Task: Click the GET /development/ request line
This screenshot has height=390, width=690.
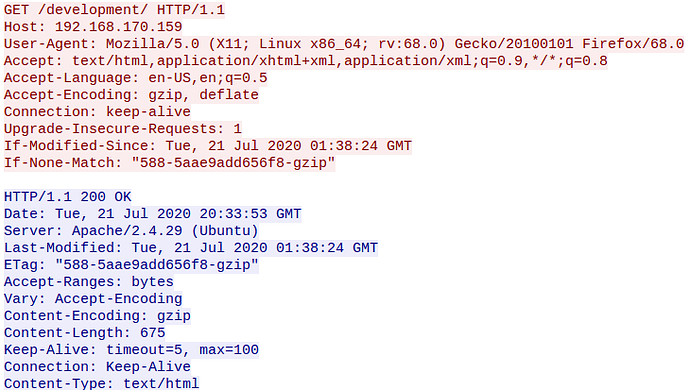Action: point(114,10)
